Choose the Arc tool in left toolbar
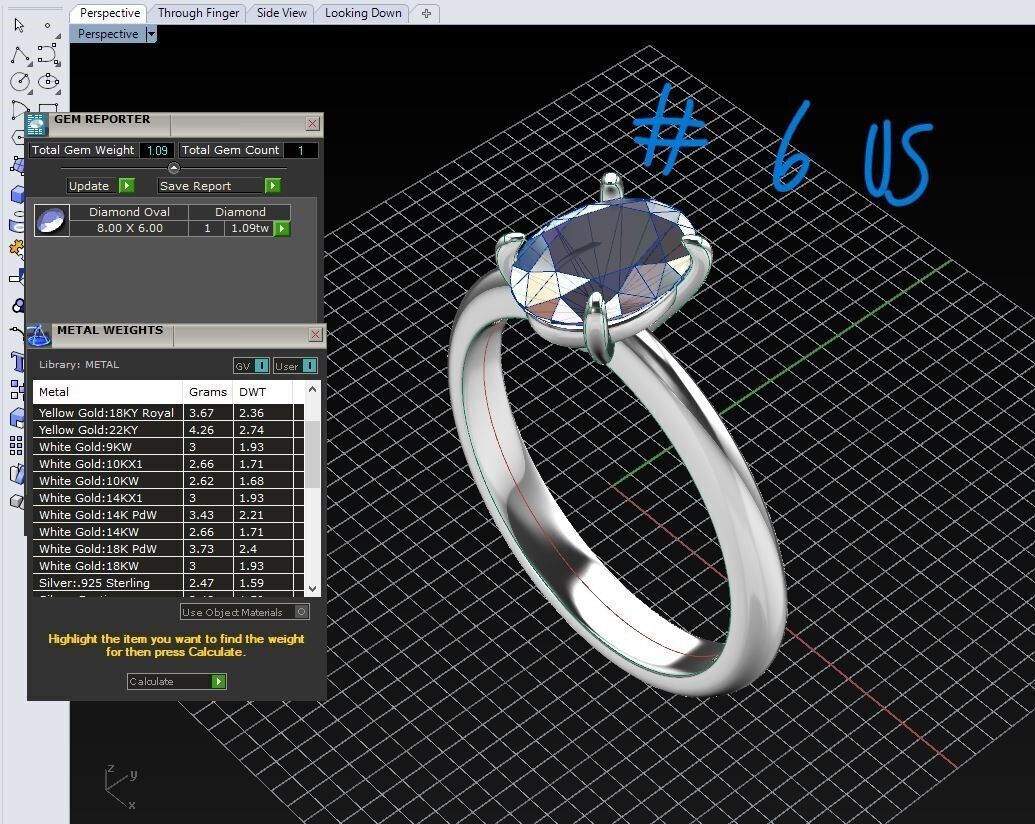The height and width of the screenshot is (824, 1035). [x=19, y=109]
